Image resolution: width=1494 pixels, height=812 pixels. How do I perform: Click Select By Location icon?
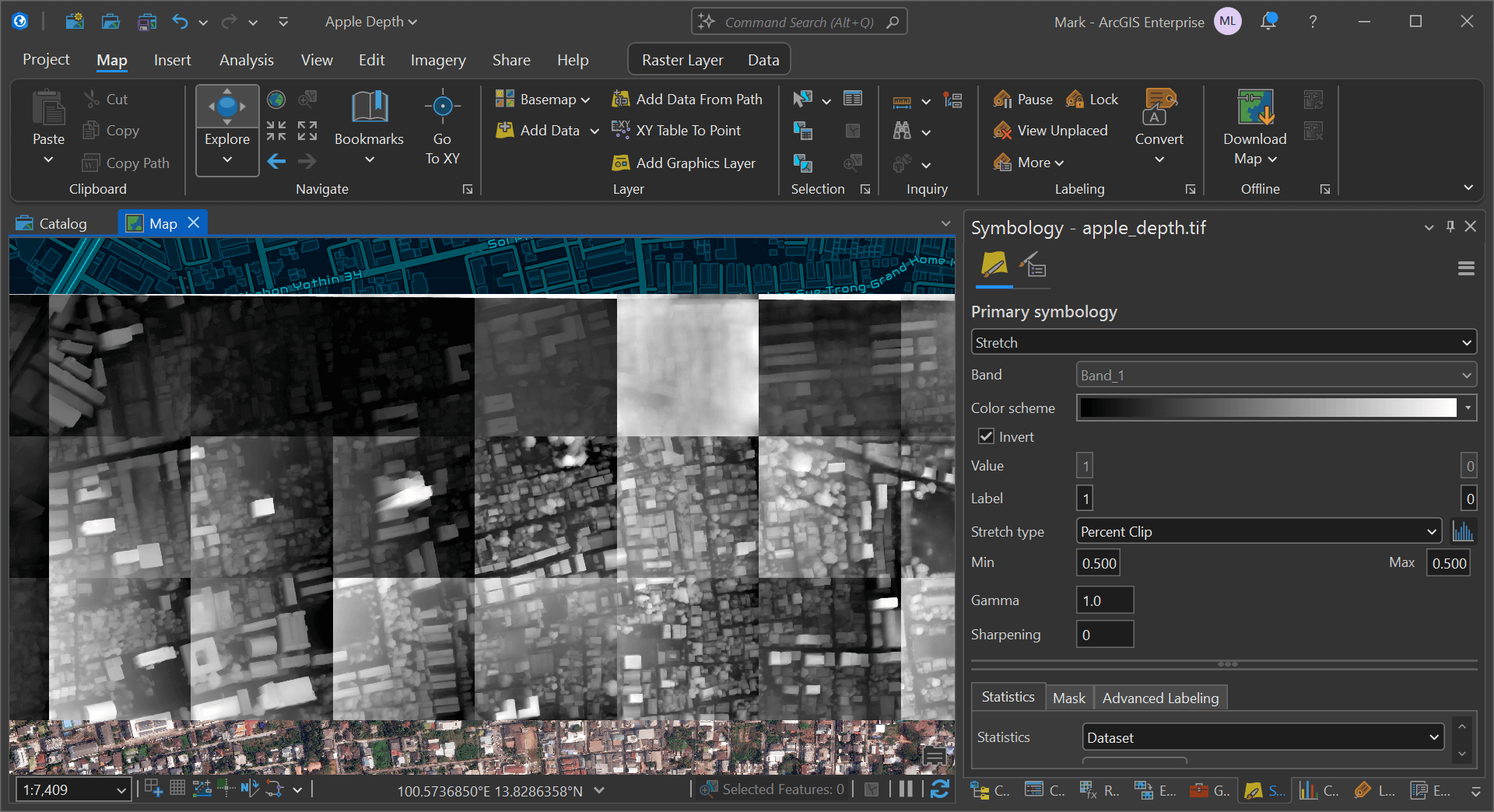[x=803, y=163]
